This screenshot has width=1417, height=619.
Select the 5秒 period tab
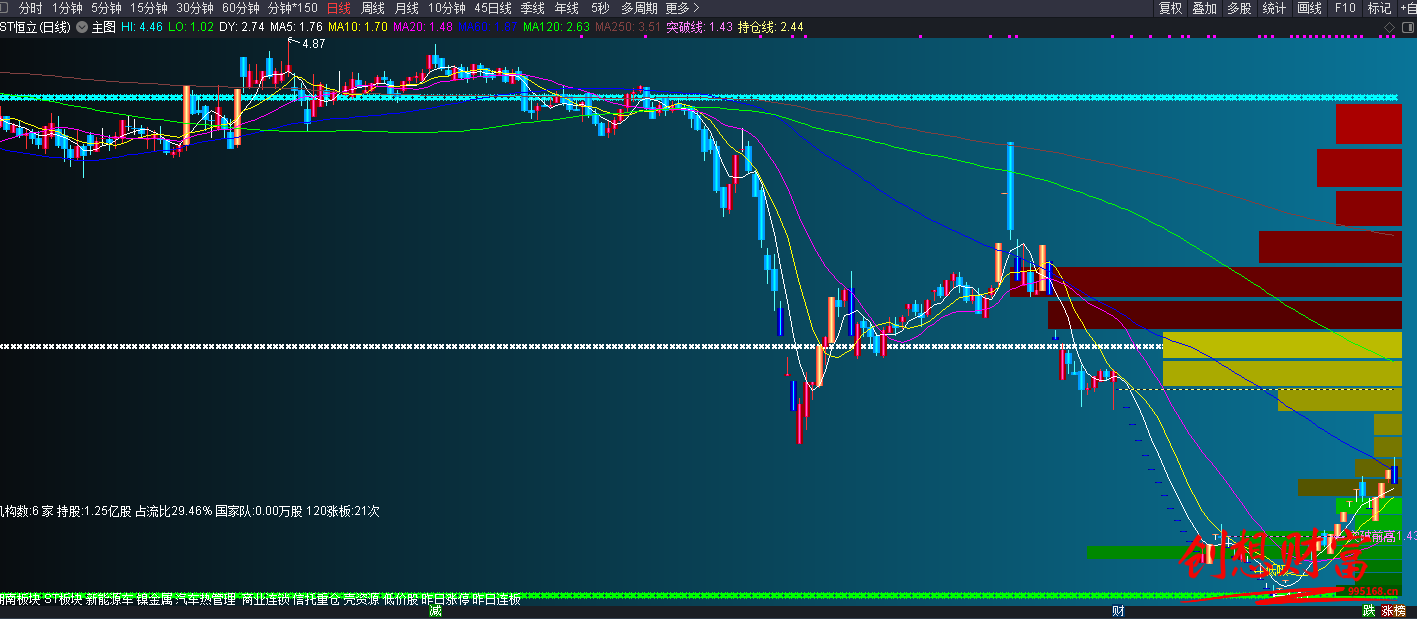click(600, 8)
